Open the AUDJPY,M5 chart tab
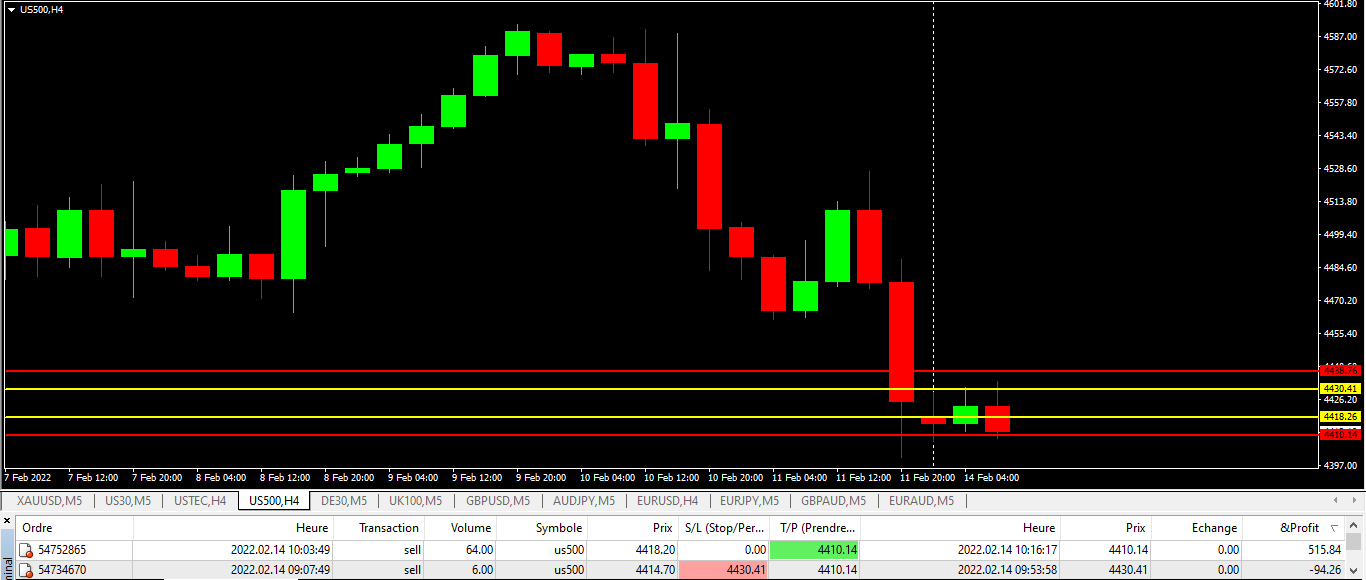This screenshot has width=1366, height=580. (x=583, y=500)
